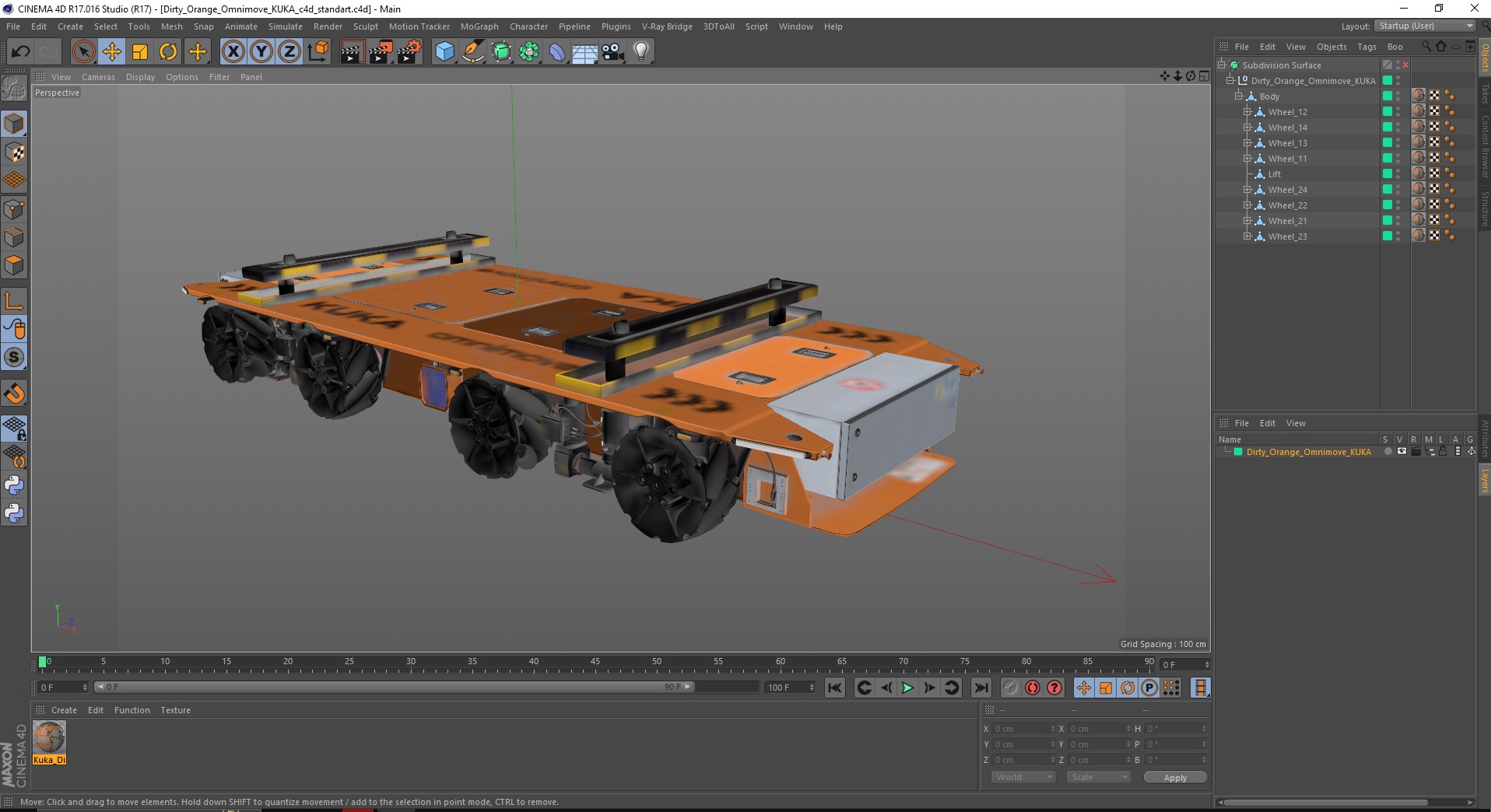Open material manager Texture menu
Screen dimensions: 1491x812
click(x=175, y=710)
